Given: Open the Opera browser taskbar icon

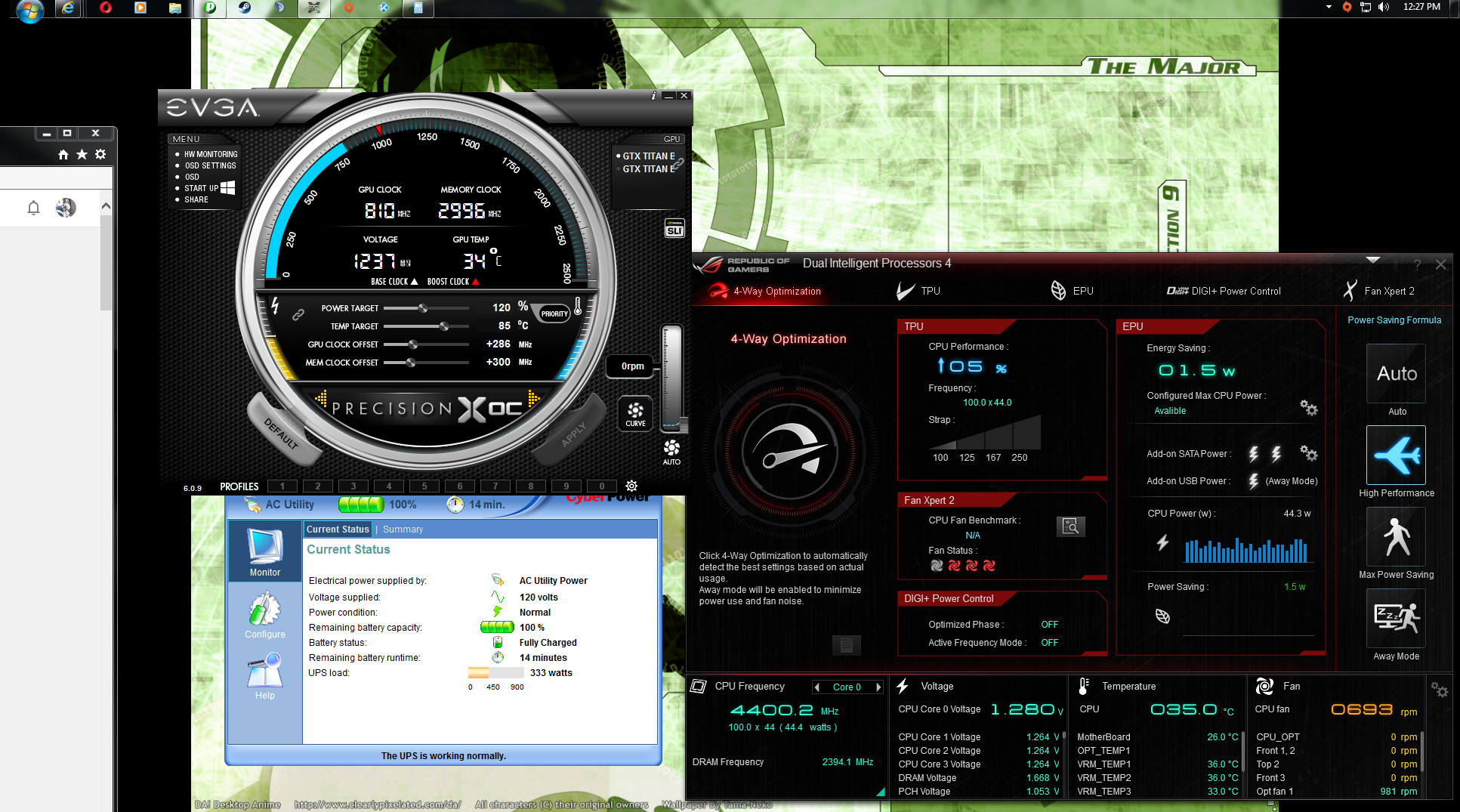Looking at the screenshot, I should [106, 8].
